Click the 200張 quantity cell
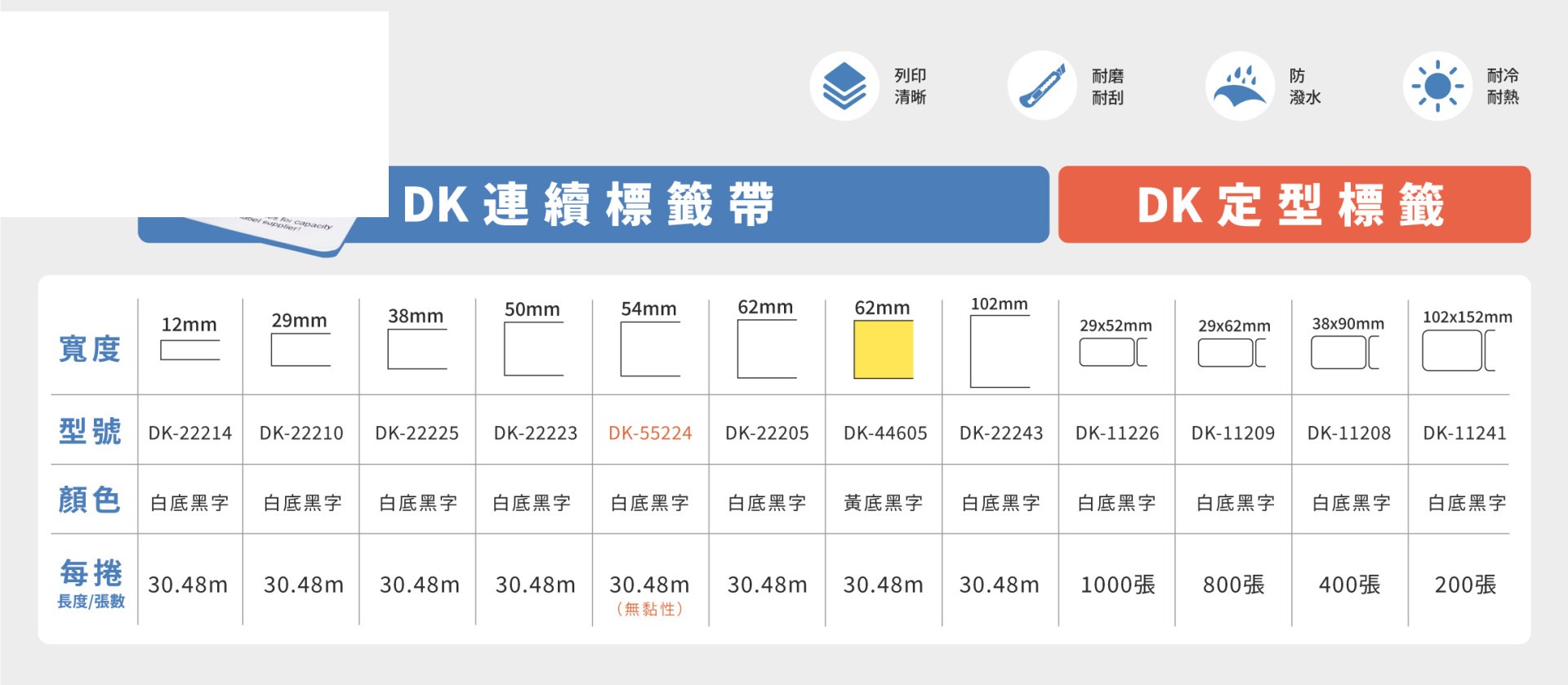The height and width of the screenshot is (685, 1568). coord(1466,585)
